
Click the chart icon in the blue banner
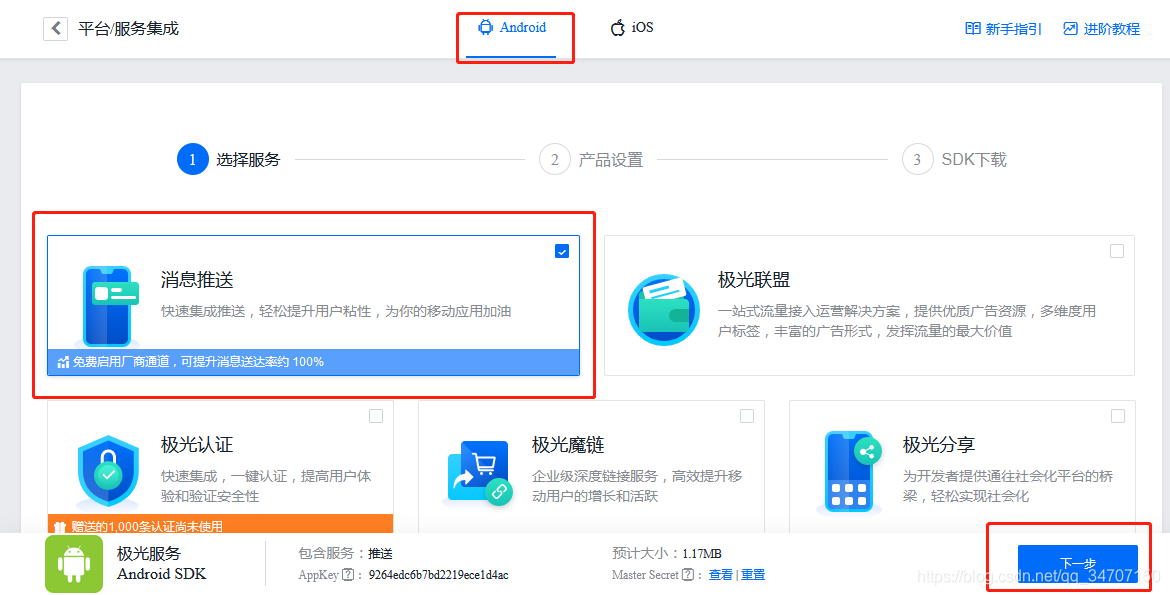(x=63, y=363)
